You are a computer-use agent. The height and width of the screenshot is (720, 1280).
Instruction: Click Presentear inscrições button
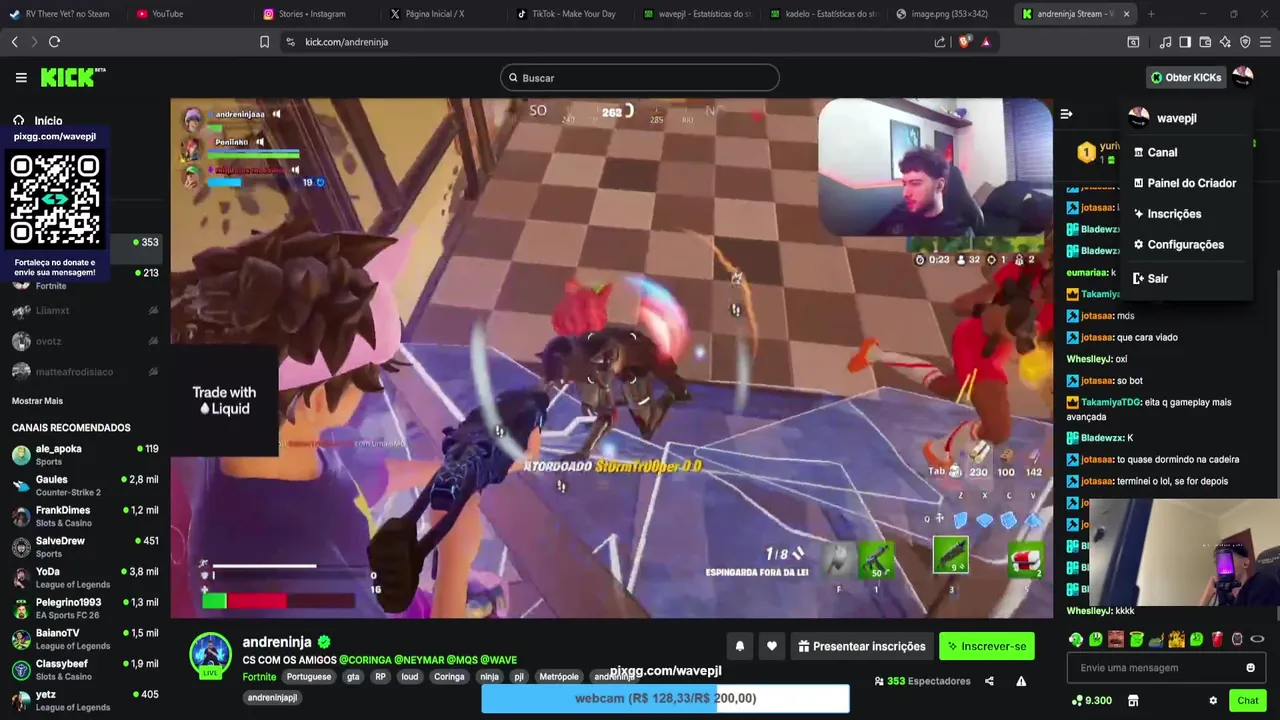(x=861, y=647)
